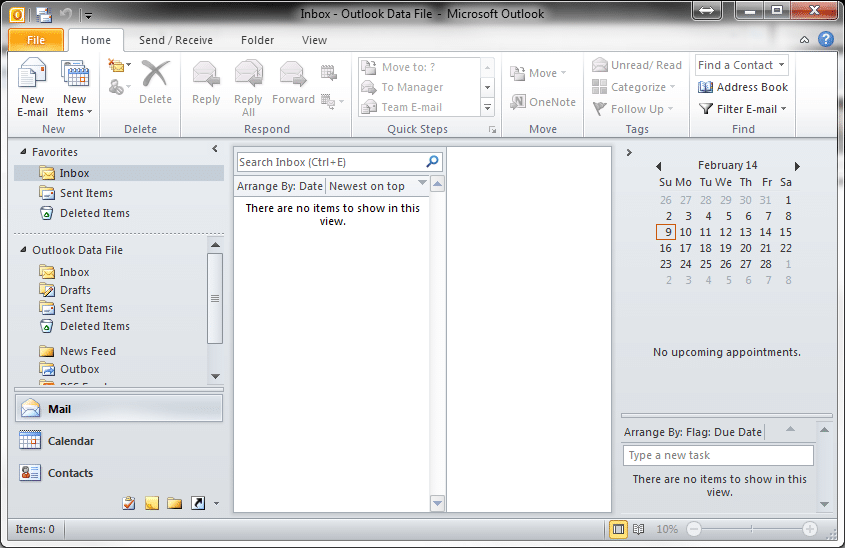Create a New E-mail message

coord(32,88)
